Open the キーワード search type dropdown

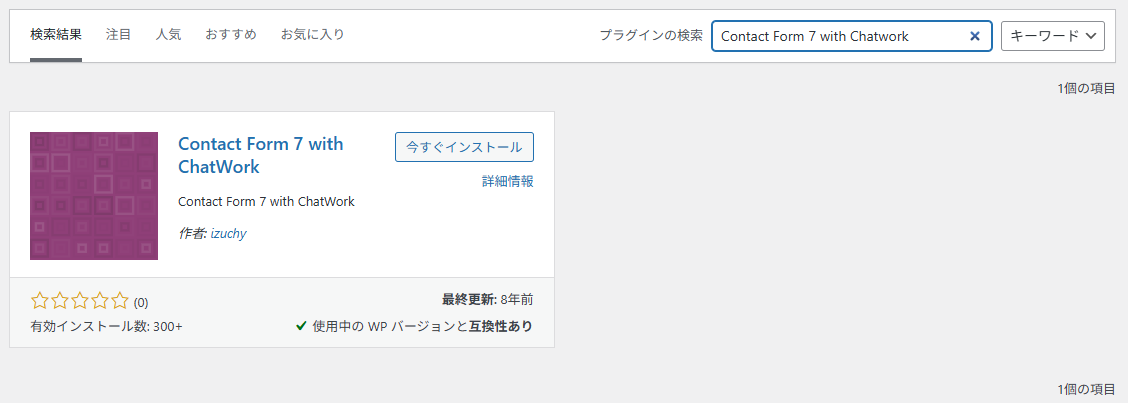pyautogui.click(x=1052, y=36)
